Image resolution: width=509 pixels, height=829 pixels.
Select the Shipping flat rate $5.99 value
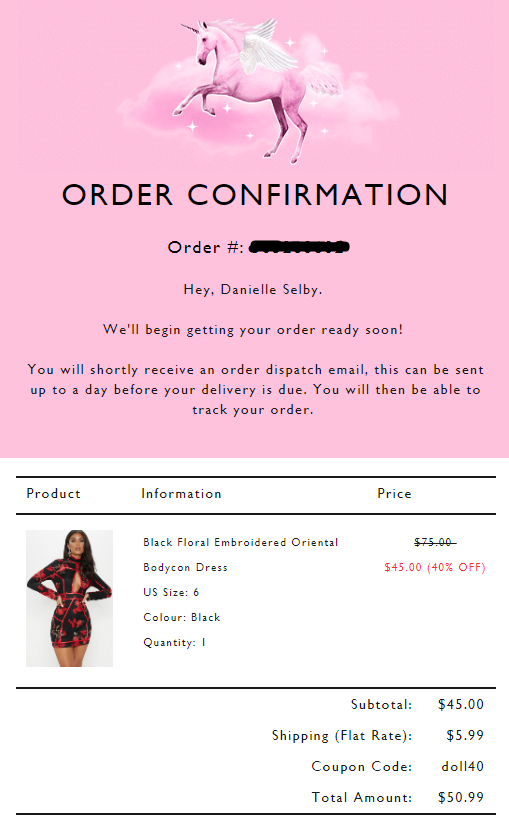tap(465, 735)
